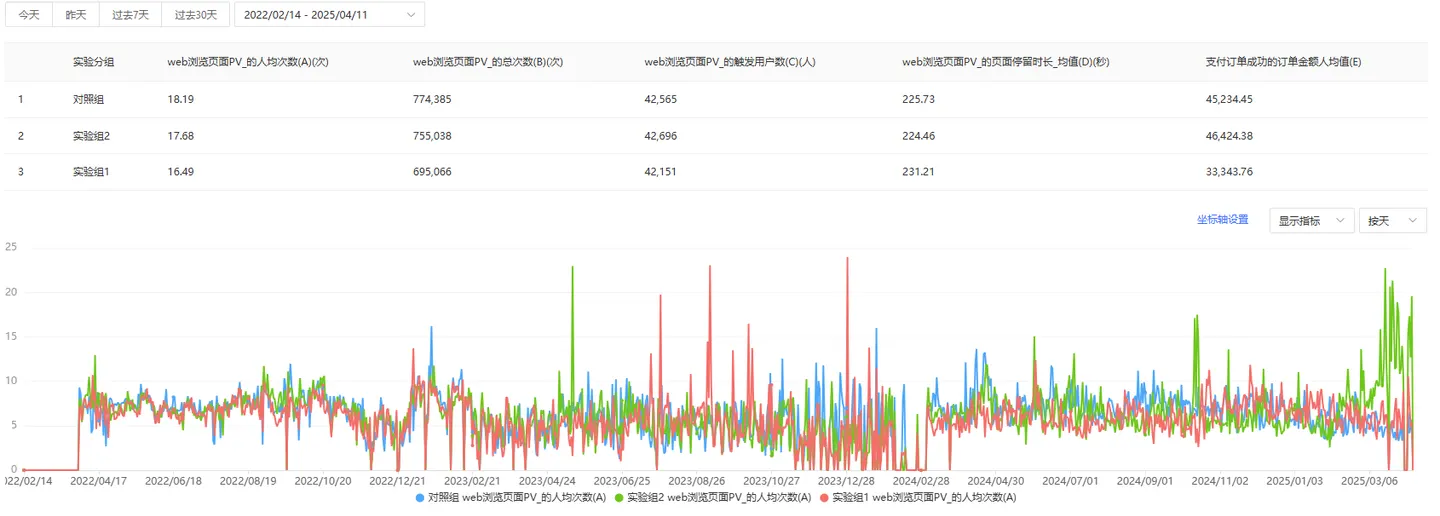Image resolution: width=1440 pixels, height=516 pixels.
Task: Toggle 实验组2 series legend green dot
Action: tap(619, 497)
